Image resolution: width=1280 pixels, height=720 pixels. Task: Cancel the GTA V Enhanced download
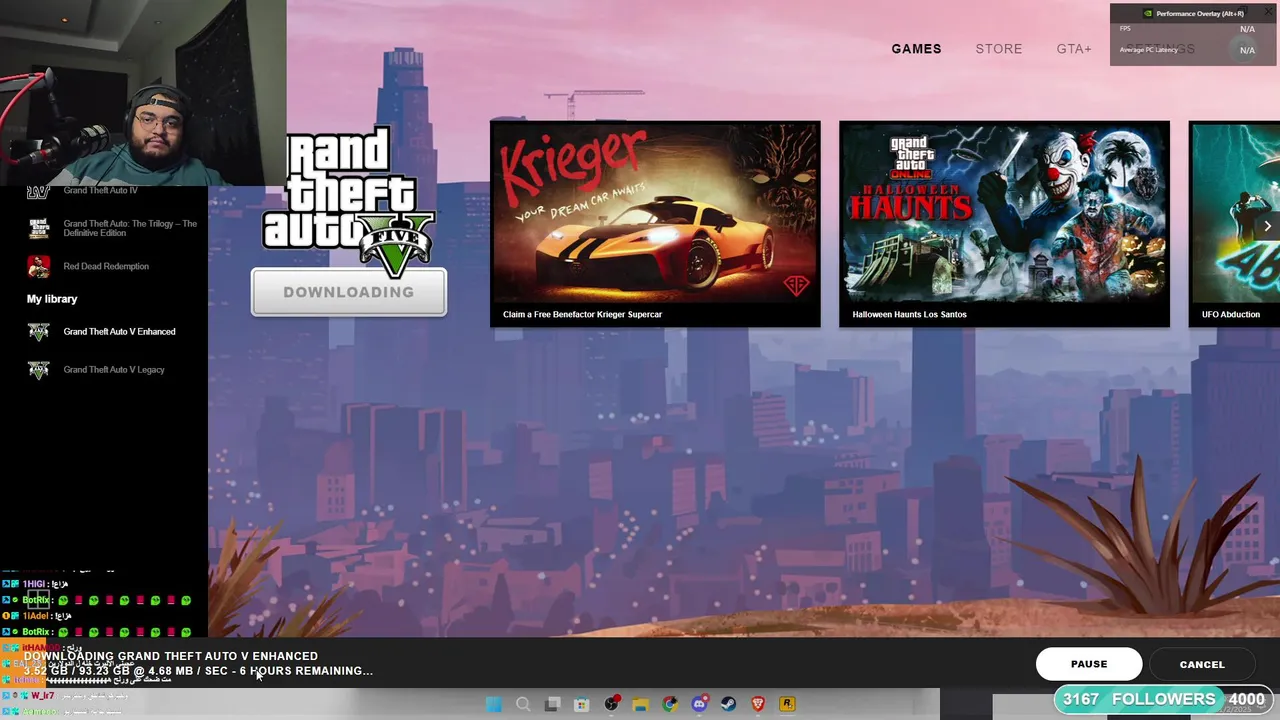click(x=1202, y=664)
